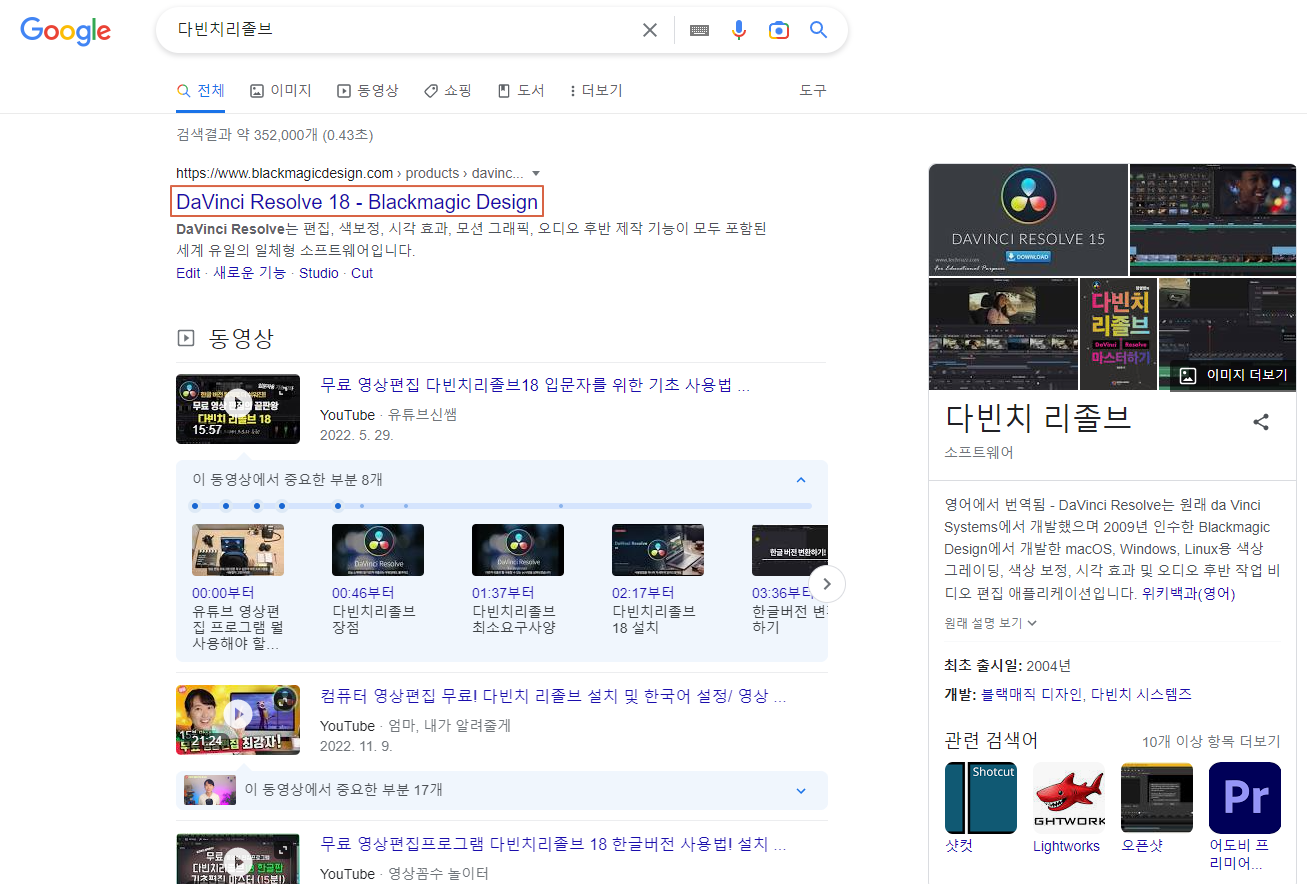Share the 다빈치 리졸브 knowledge panel
This screenshot has width=1307, height=884.
pyautogui.click(x=1261, y=421)
